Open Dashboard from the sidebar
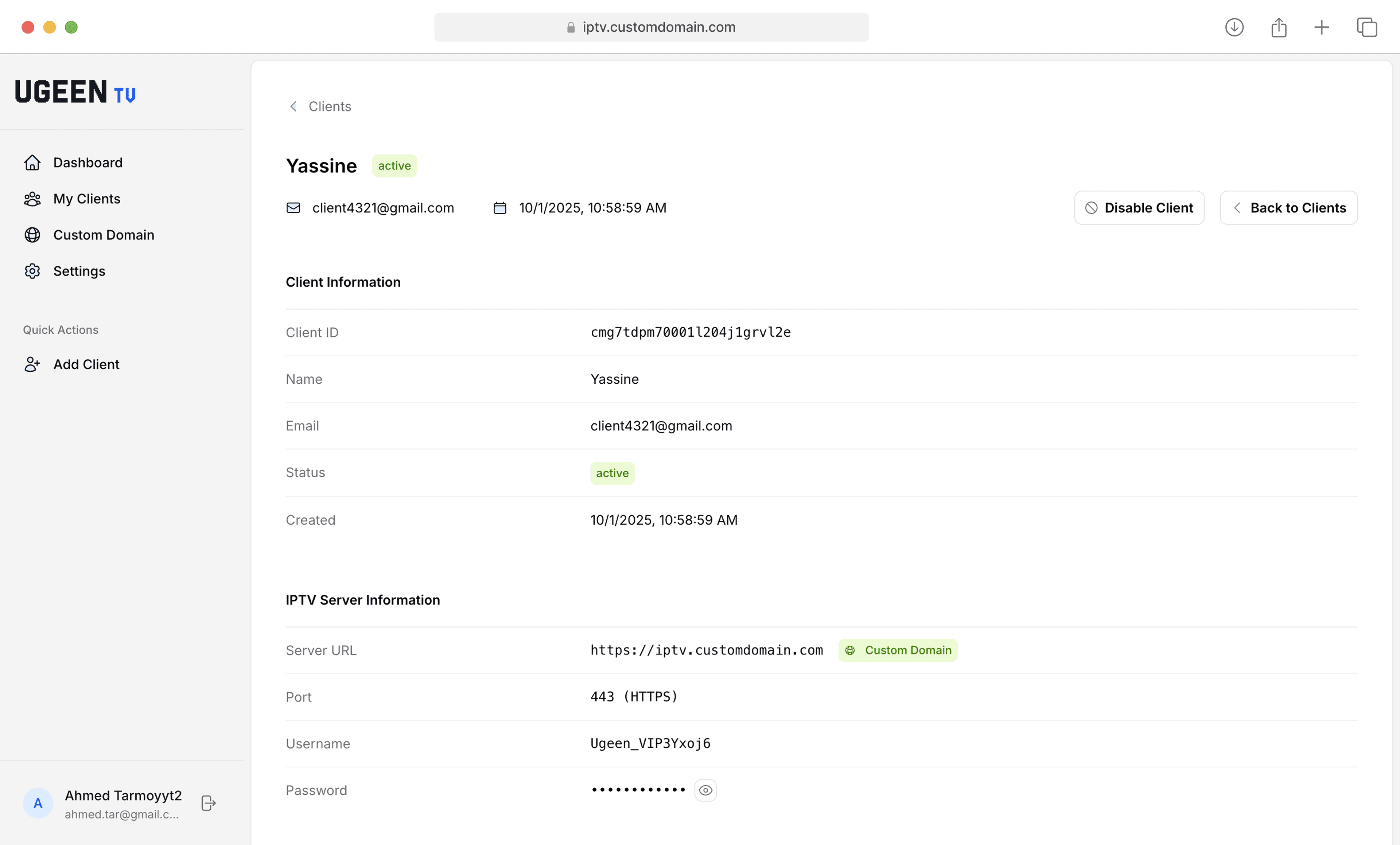Screen dimensions: 1400x845 click(87, 163)
